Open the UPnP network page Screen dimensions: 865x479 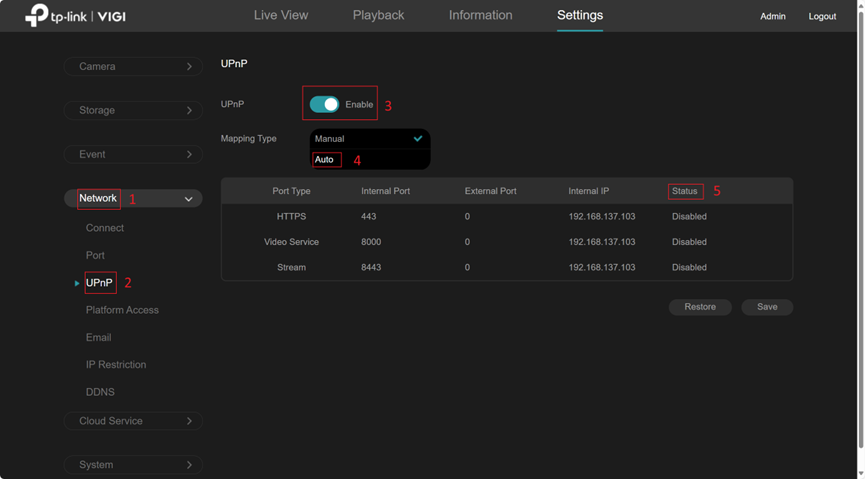pyautogui.click(x=99, y=283)
